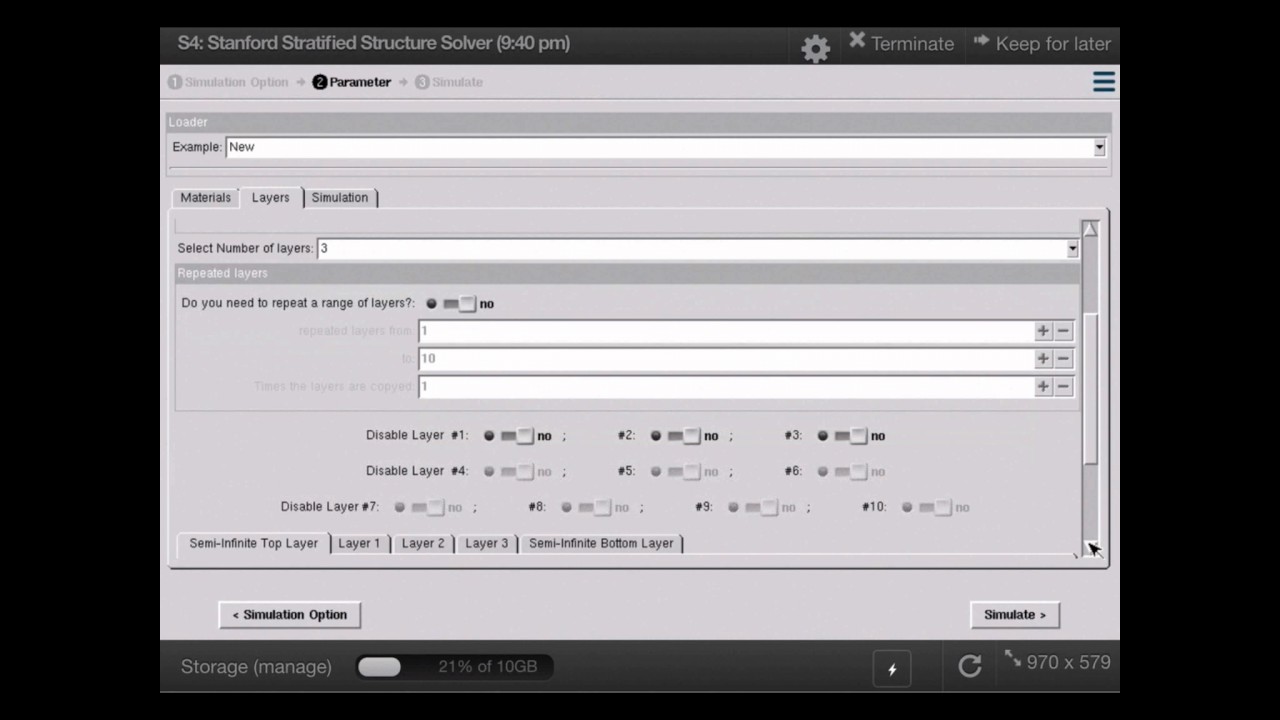
Task: Click the tool title S4: Stanford Stratified Structure Solver
Action: tap(374, 43)
